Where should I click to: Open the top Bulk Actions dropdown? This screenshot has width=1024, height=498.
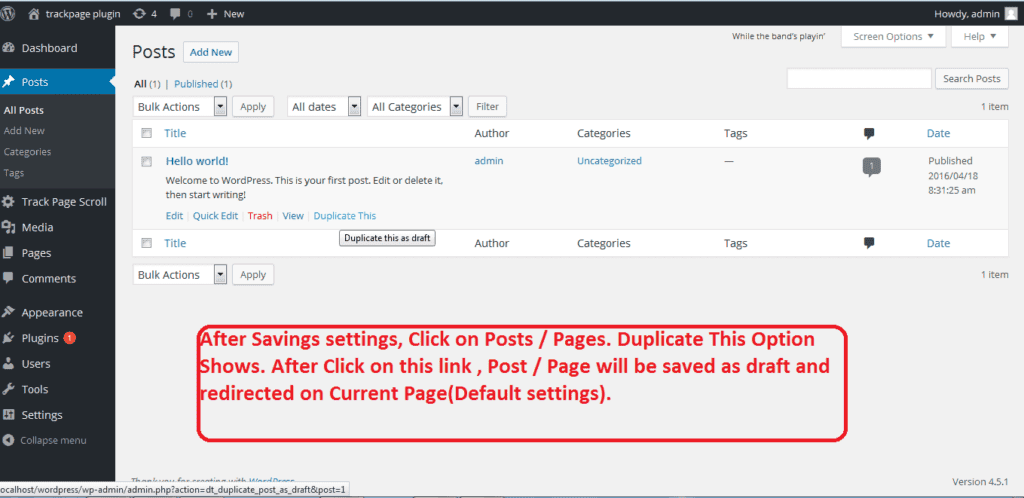[x=180, y=107]
